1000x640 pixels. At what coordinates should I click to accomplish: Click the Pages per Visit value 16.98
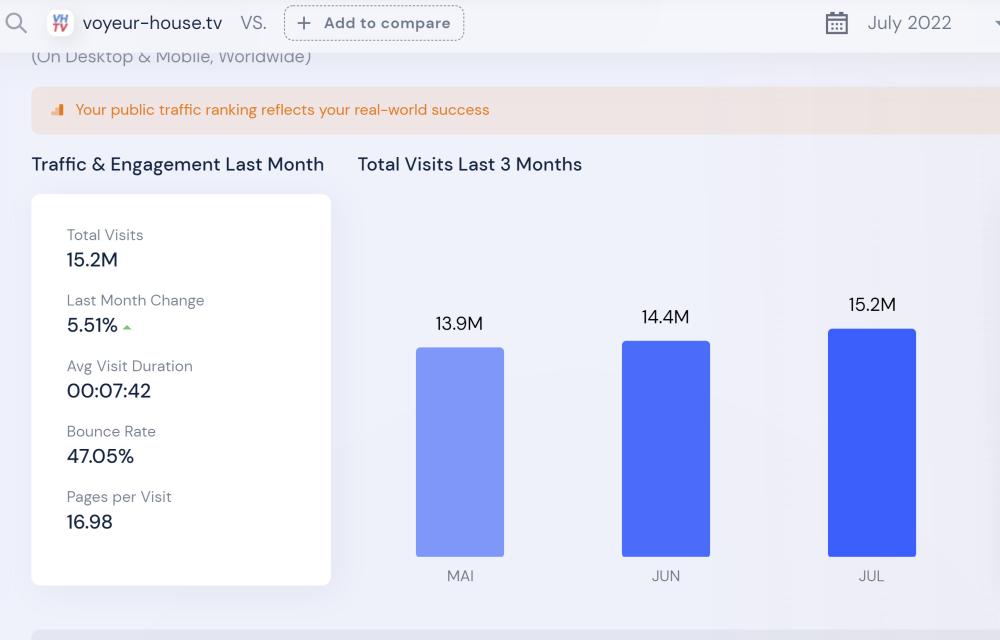point(90,522)
